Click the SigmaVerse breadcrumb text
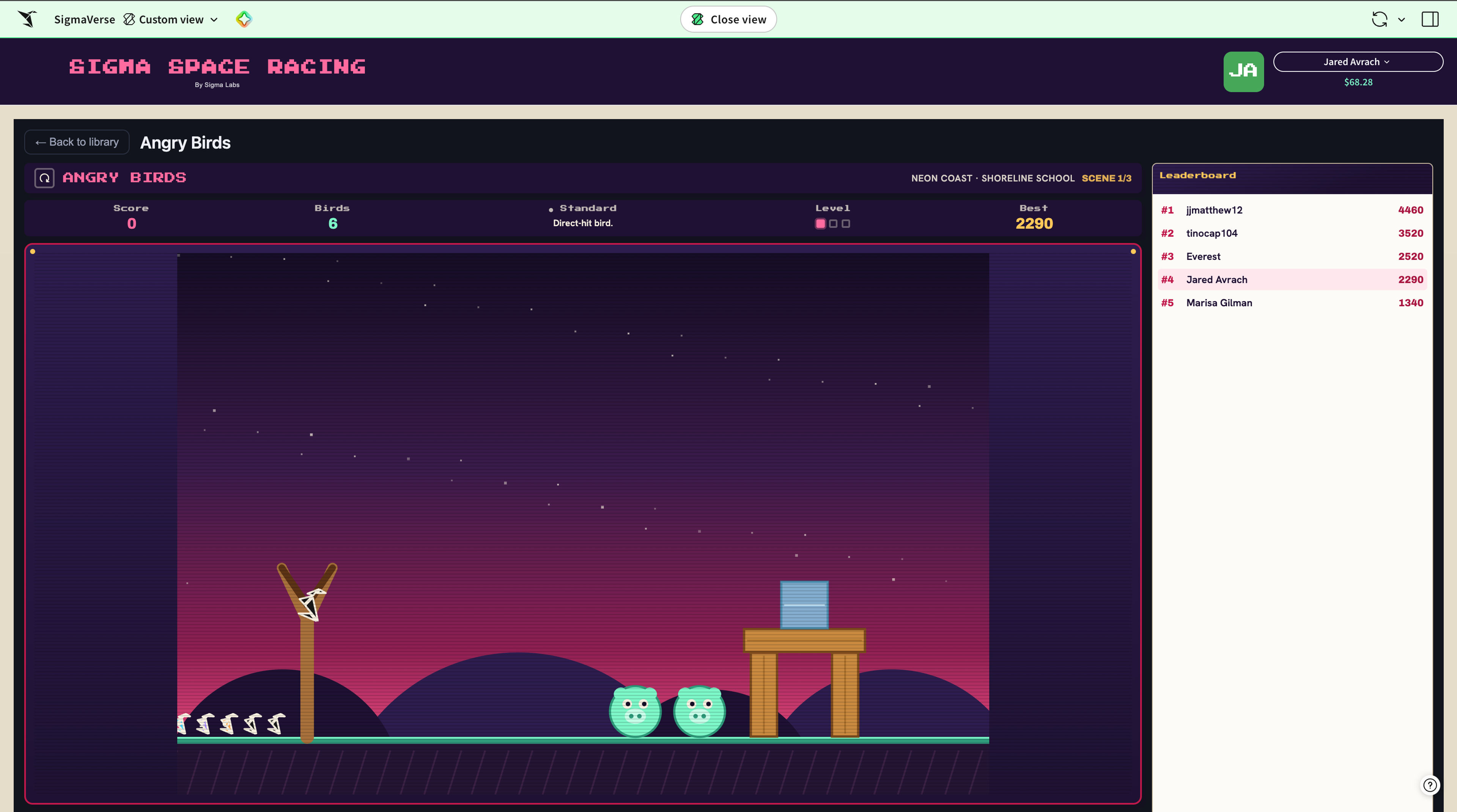 [84, 19]
